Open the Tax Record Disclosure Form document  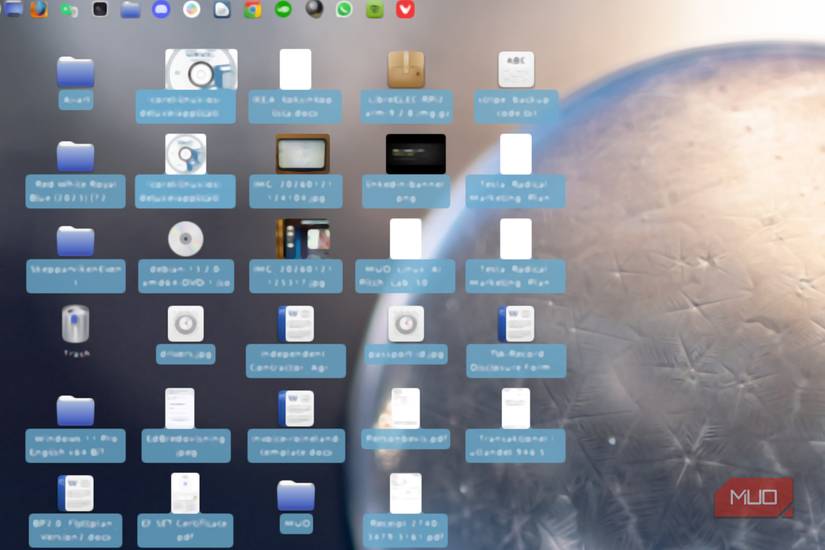[x=516, y=341]
